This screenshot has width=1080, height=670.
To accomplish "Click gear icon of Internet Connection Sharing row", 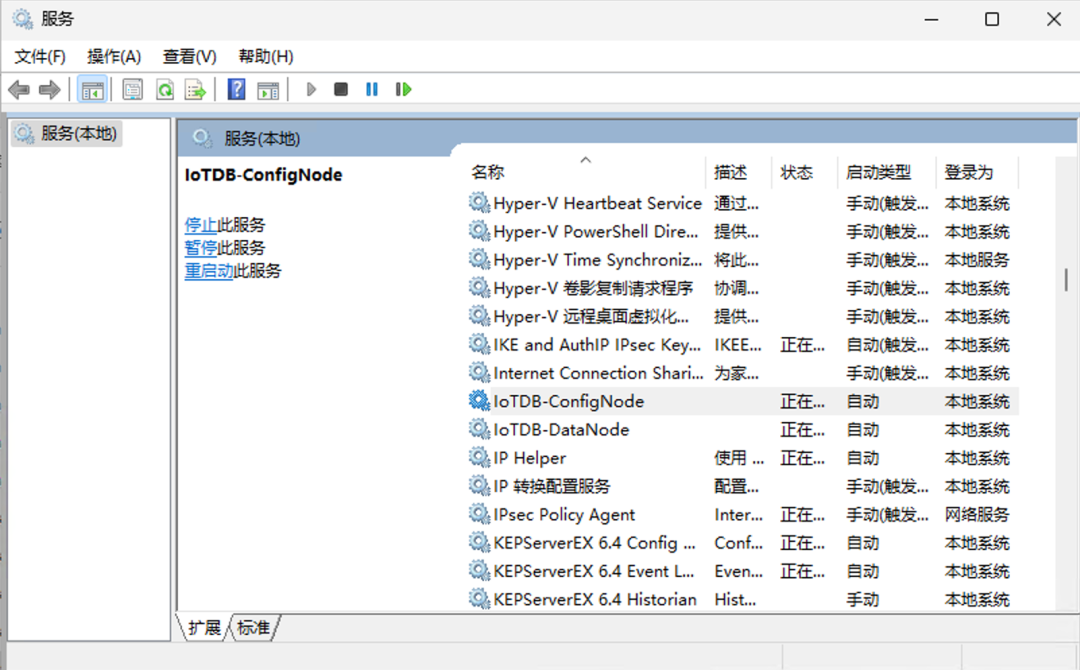I will point(479,373).
